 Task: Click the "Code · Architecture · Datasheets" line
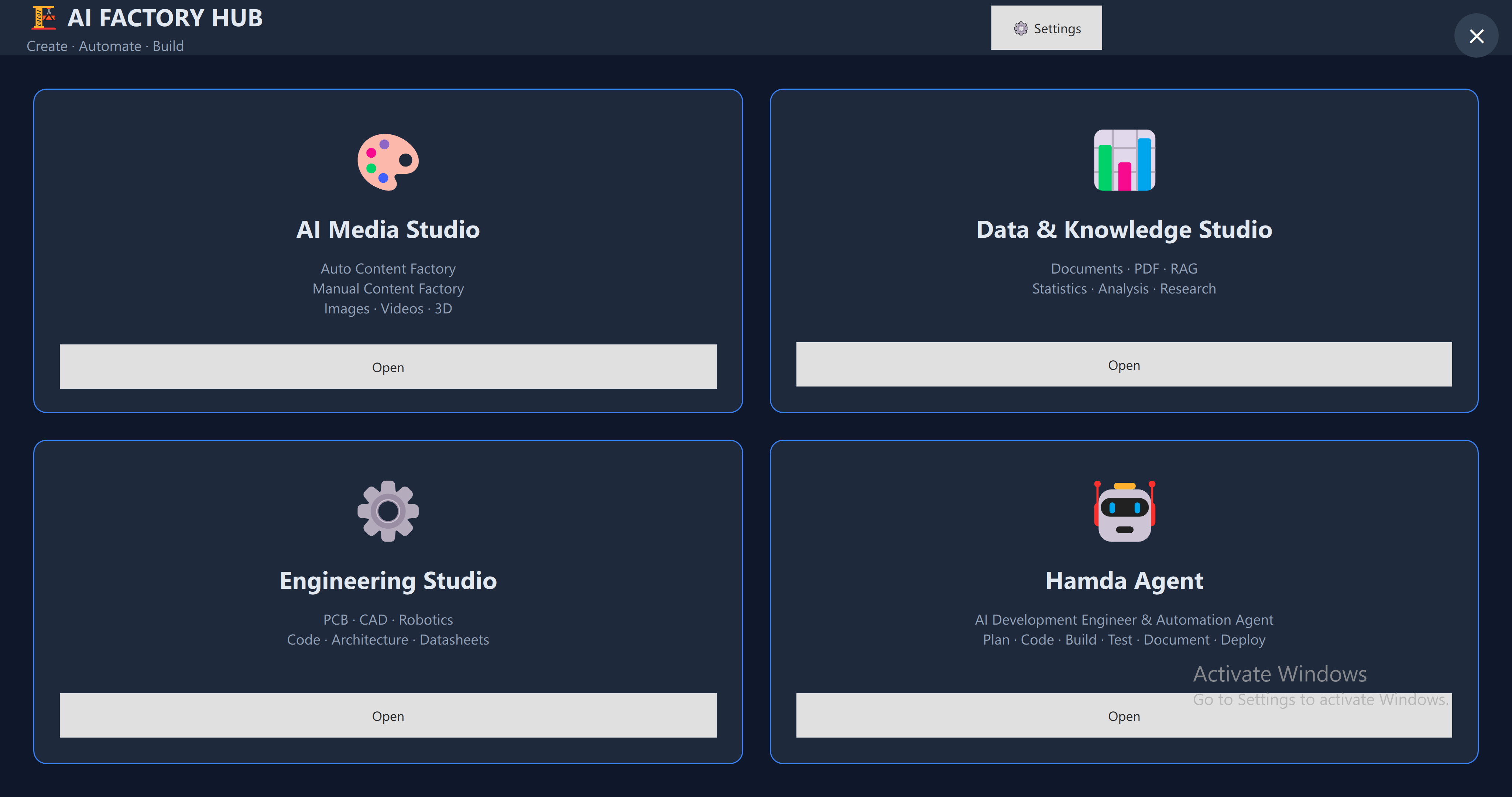388,640
